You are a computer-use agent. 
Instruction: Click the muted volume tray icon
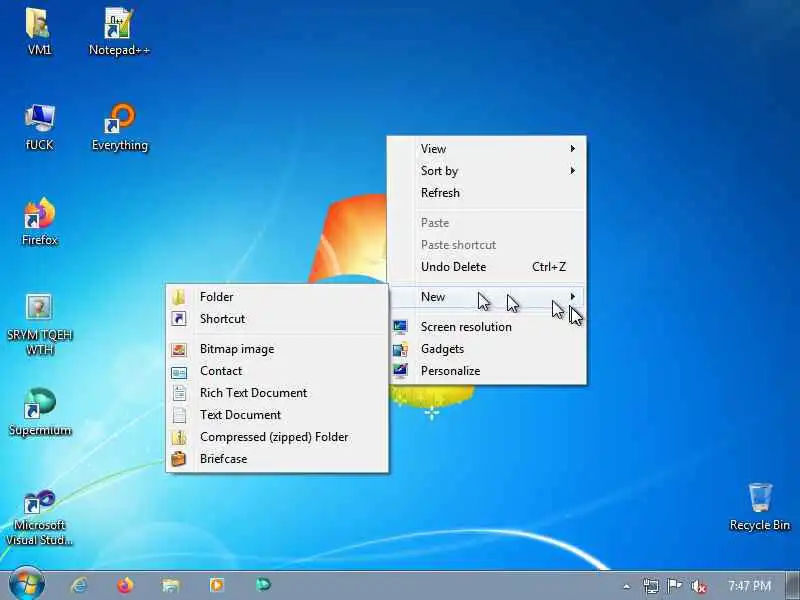tap(698, 586)
